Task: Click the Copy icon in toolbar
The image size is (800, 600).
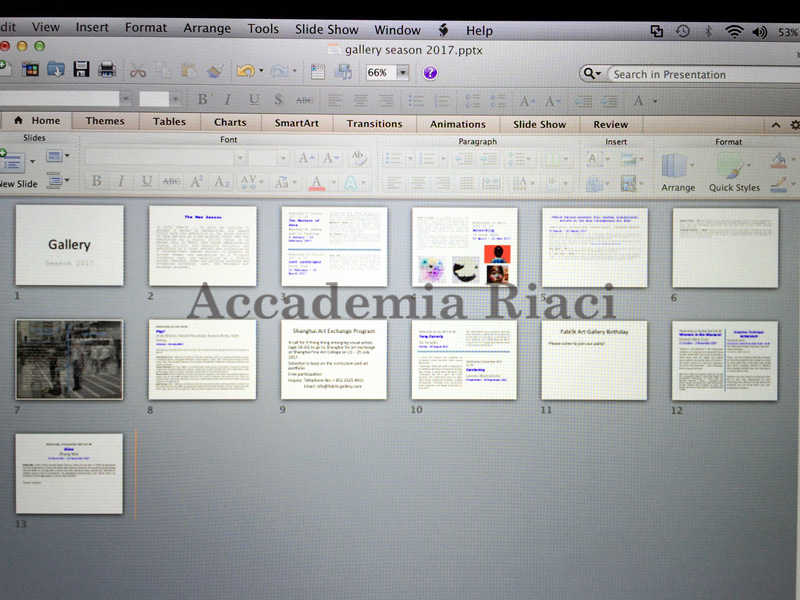Action: (x=164, y=70)
